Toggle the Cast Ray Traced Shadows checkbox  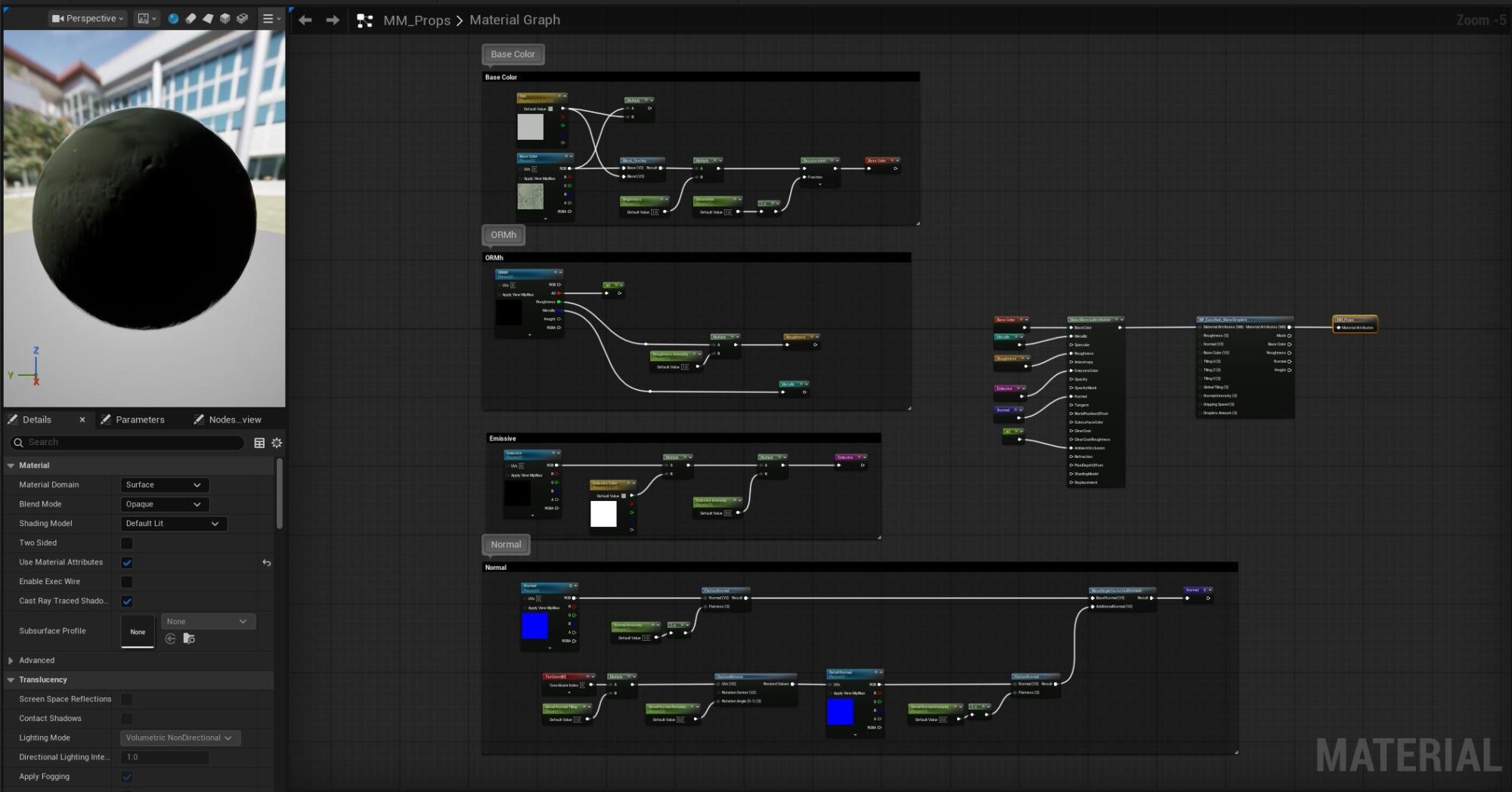point(126,601)
